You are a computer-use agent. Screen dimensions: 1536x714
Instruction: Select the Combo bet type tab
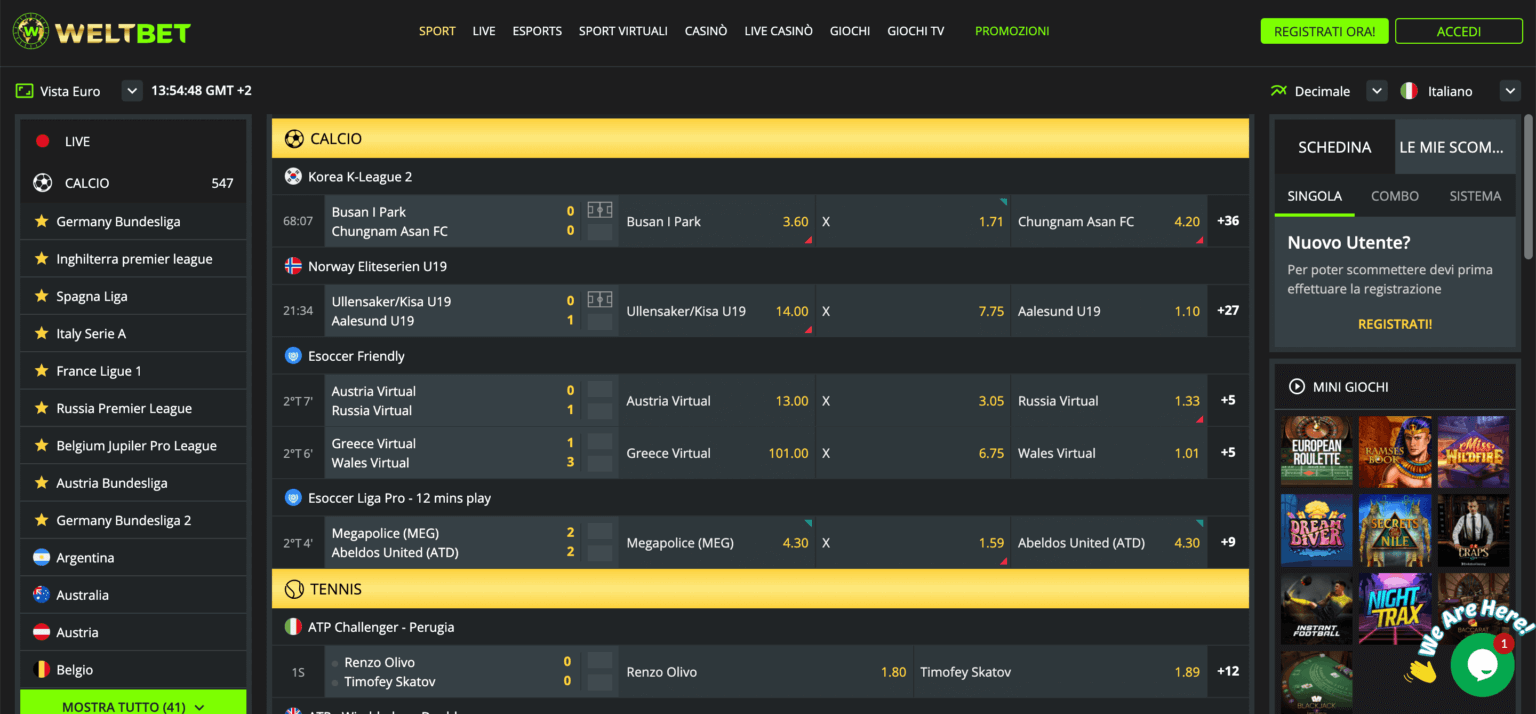[1395, 196]
